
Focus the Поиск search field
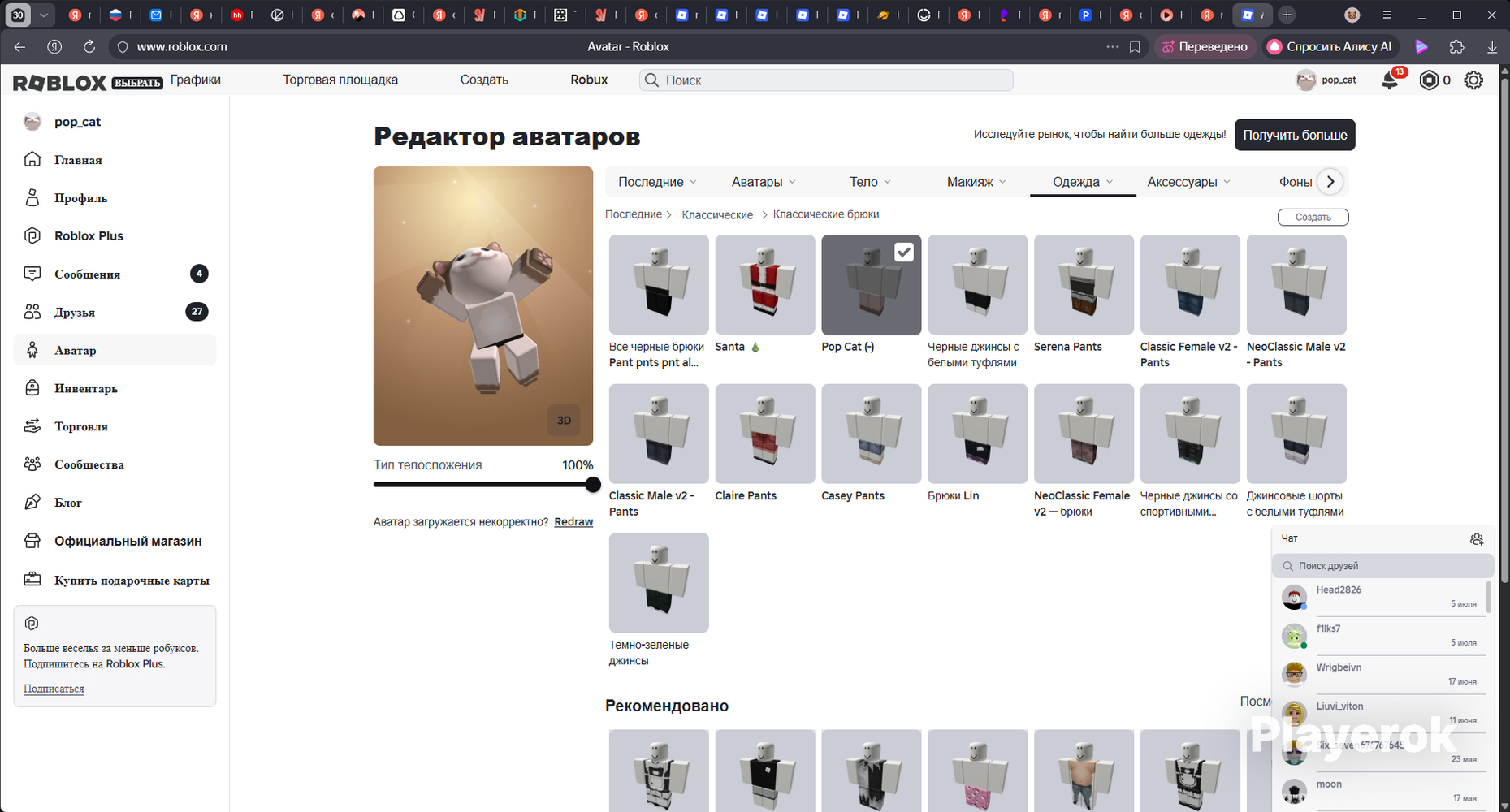click(826, 80)
